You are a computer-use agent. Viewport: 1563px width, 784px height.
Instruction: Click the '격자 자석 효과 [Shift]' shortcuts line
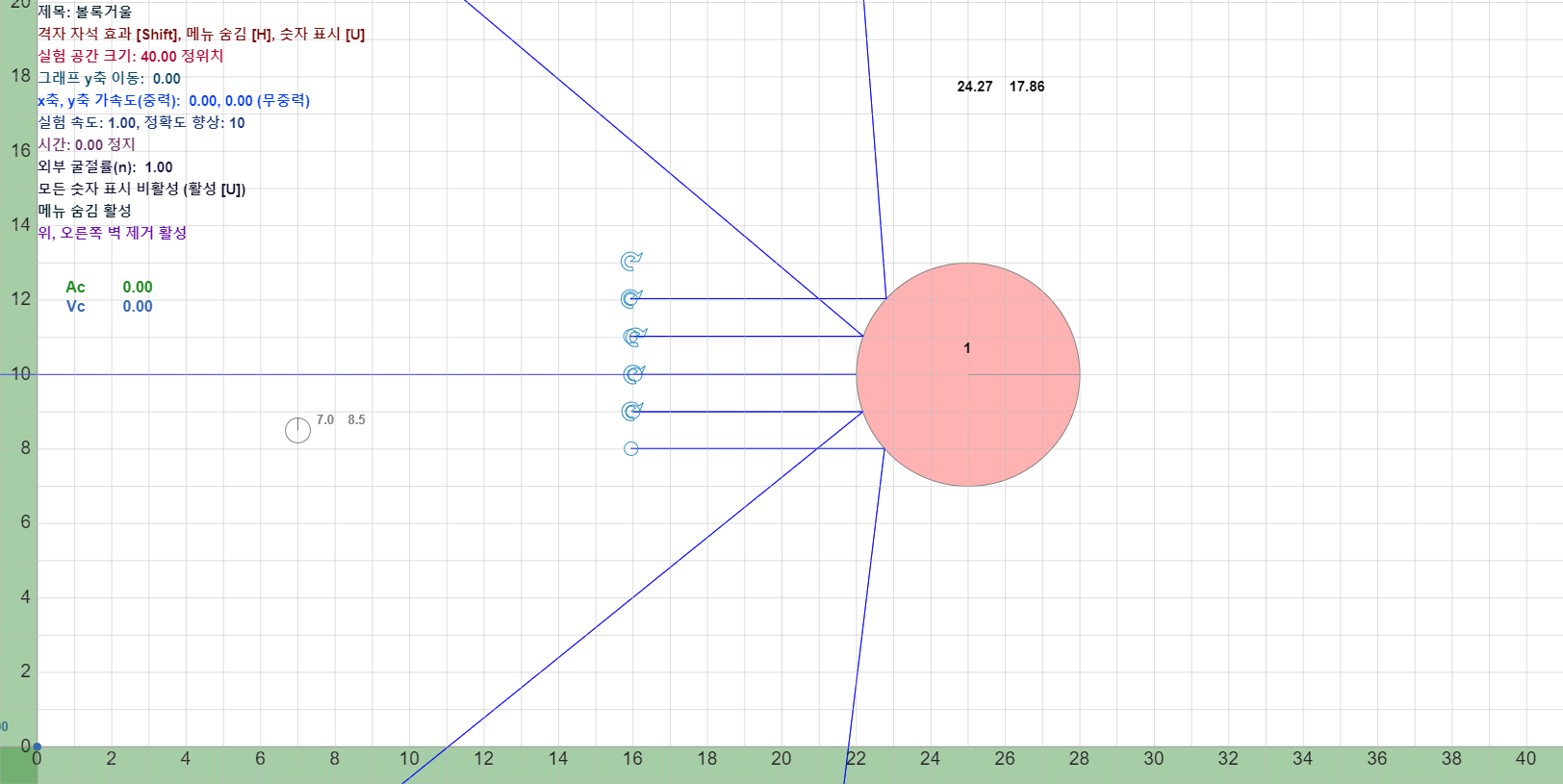tap(201, 34)
